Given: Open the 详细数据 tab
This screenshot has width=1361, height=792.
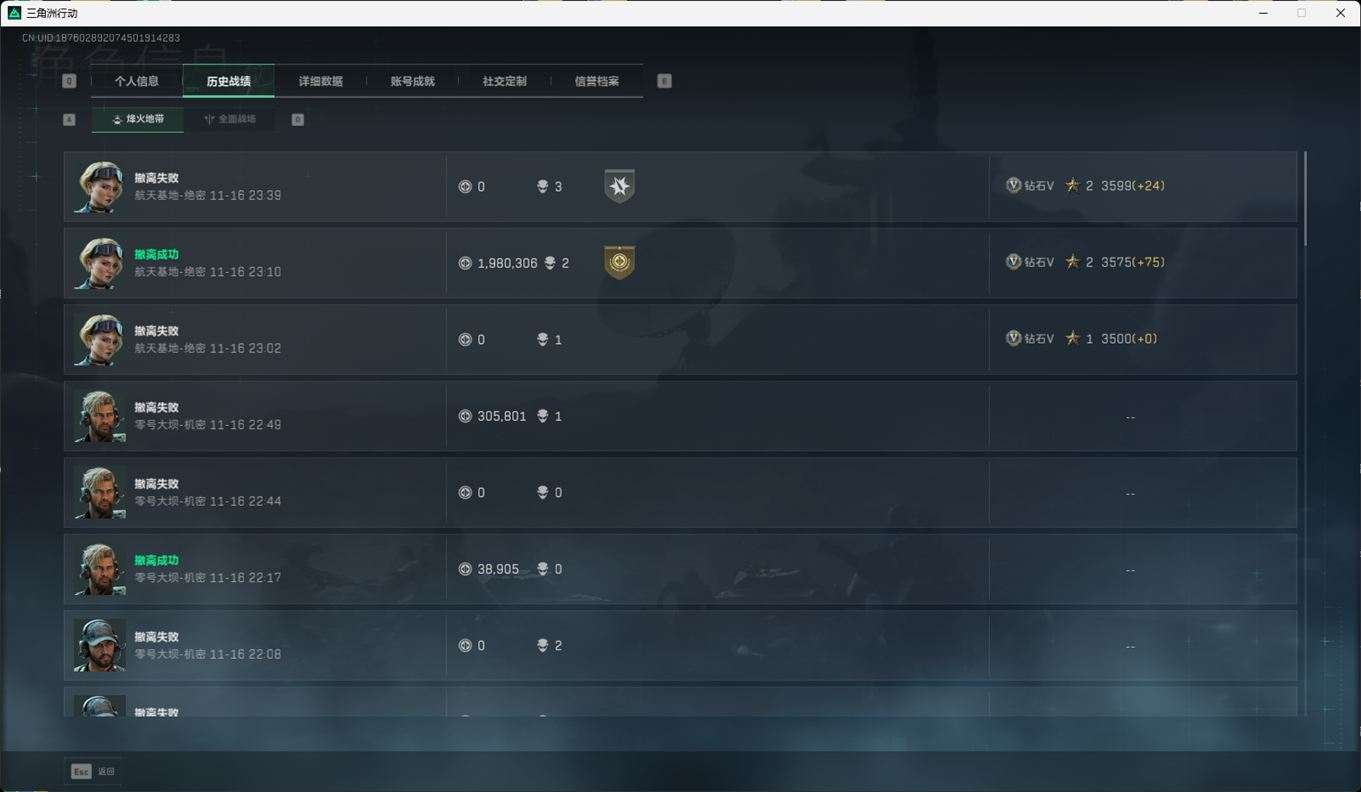Looking at the screenshot, I should click(321, 81).
